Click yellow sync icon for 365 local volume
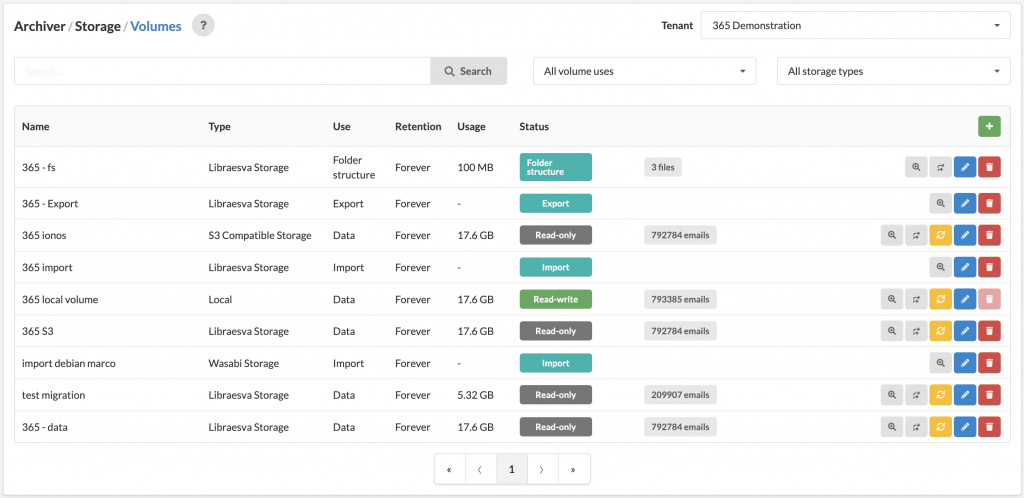 point(940,300)
